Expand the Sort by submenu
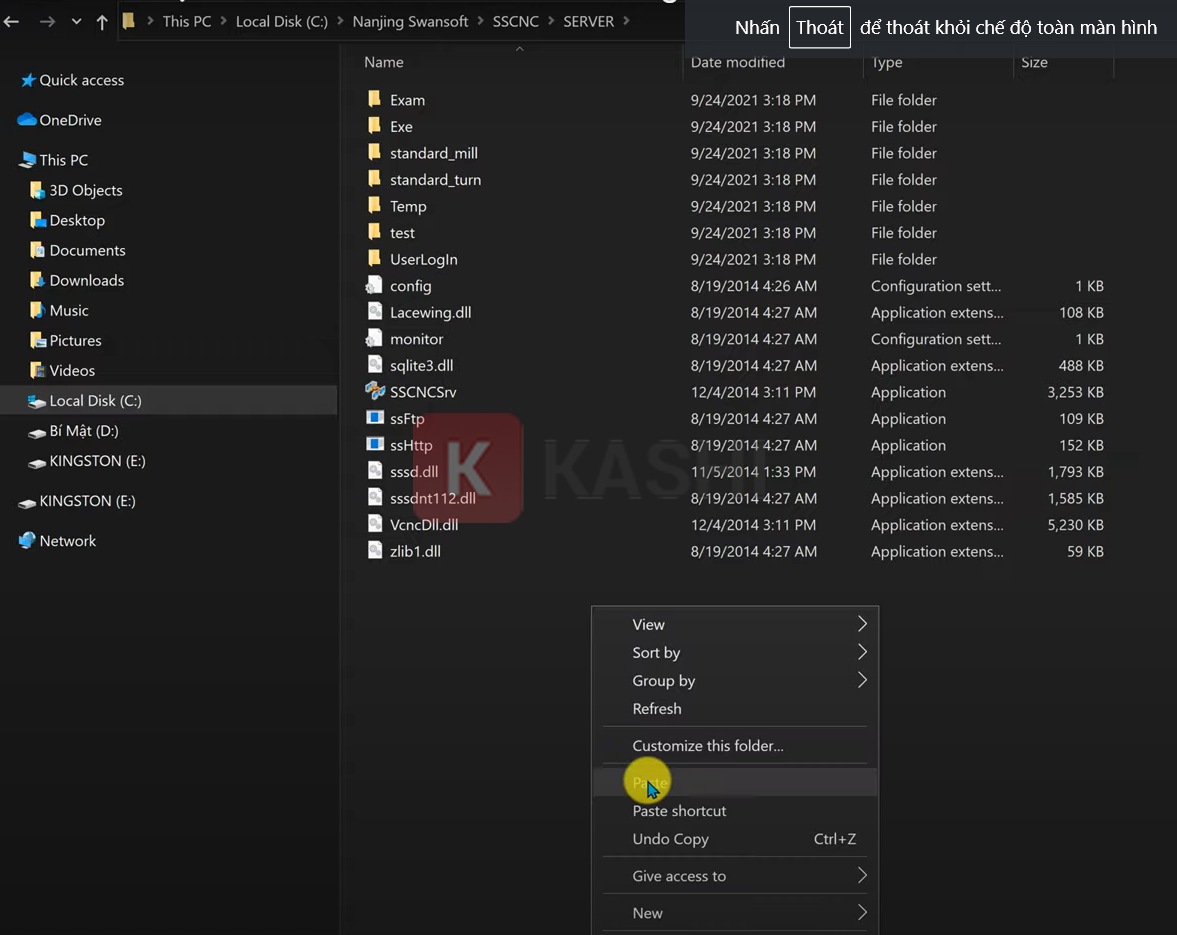The width and height of the screenshot is (1177, 935). click(x=656, y=652)
